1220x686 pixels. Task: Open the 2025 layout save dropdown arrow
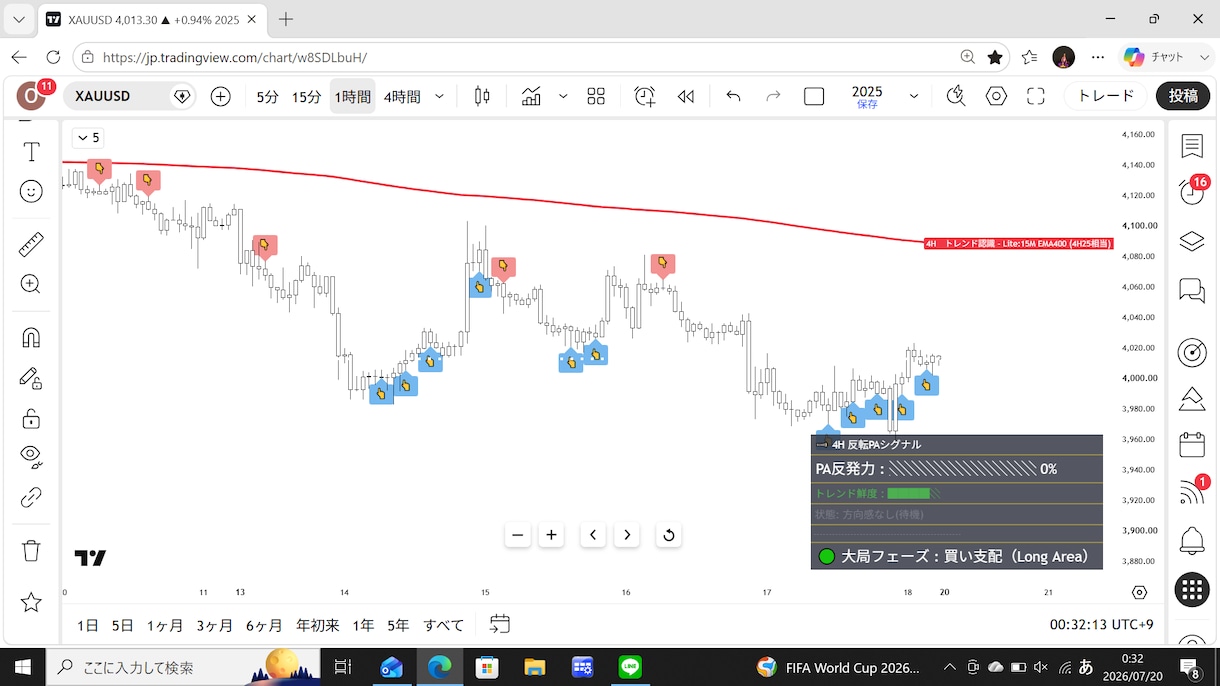point(914,96)
